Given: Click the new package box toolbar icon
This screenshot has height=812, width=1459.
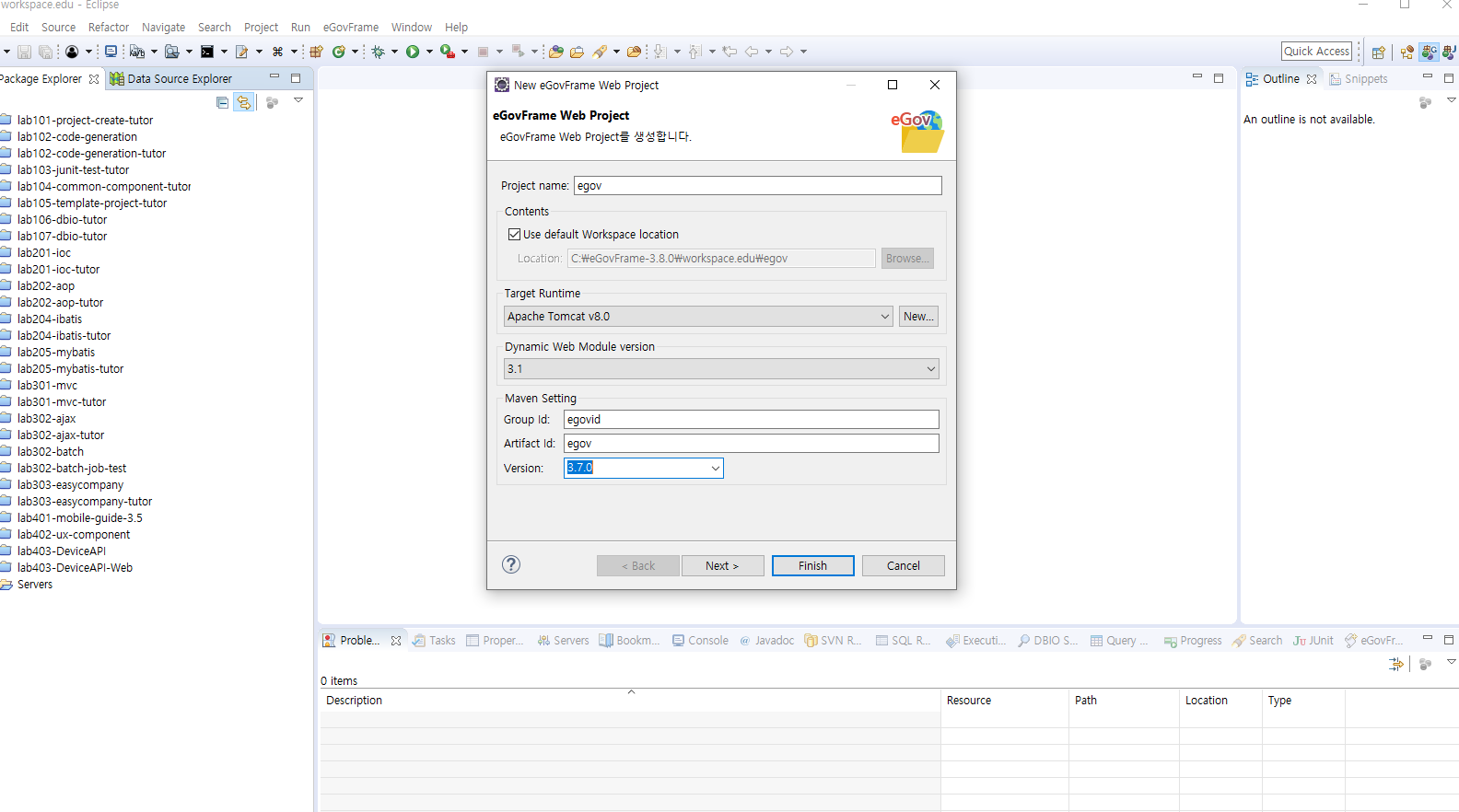Looking at the screenshot, I should click(316, 52).
